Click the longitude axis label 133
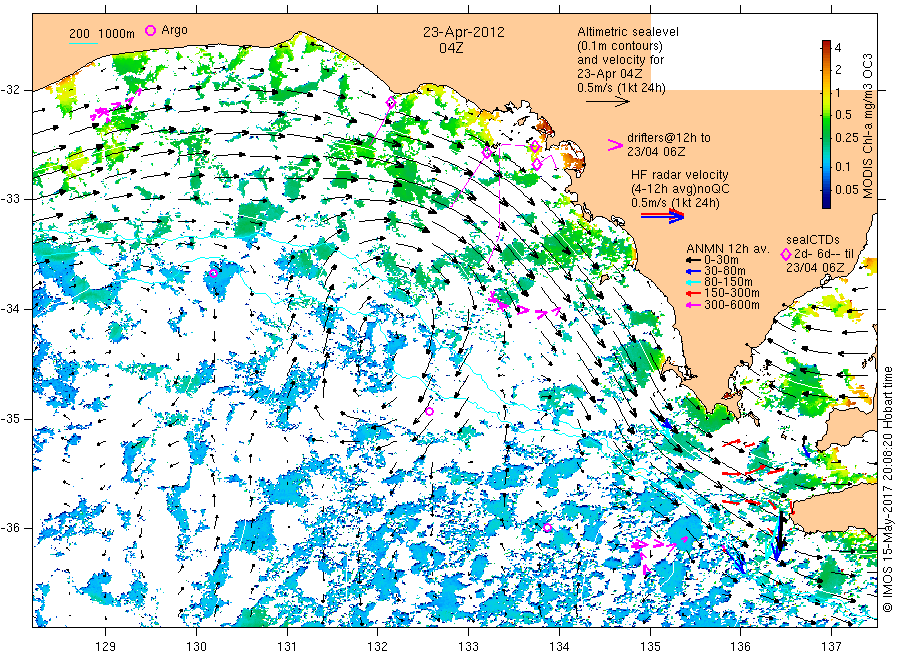 coord(468,647)
